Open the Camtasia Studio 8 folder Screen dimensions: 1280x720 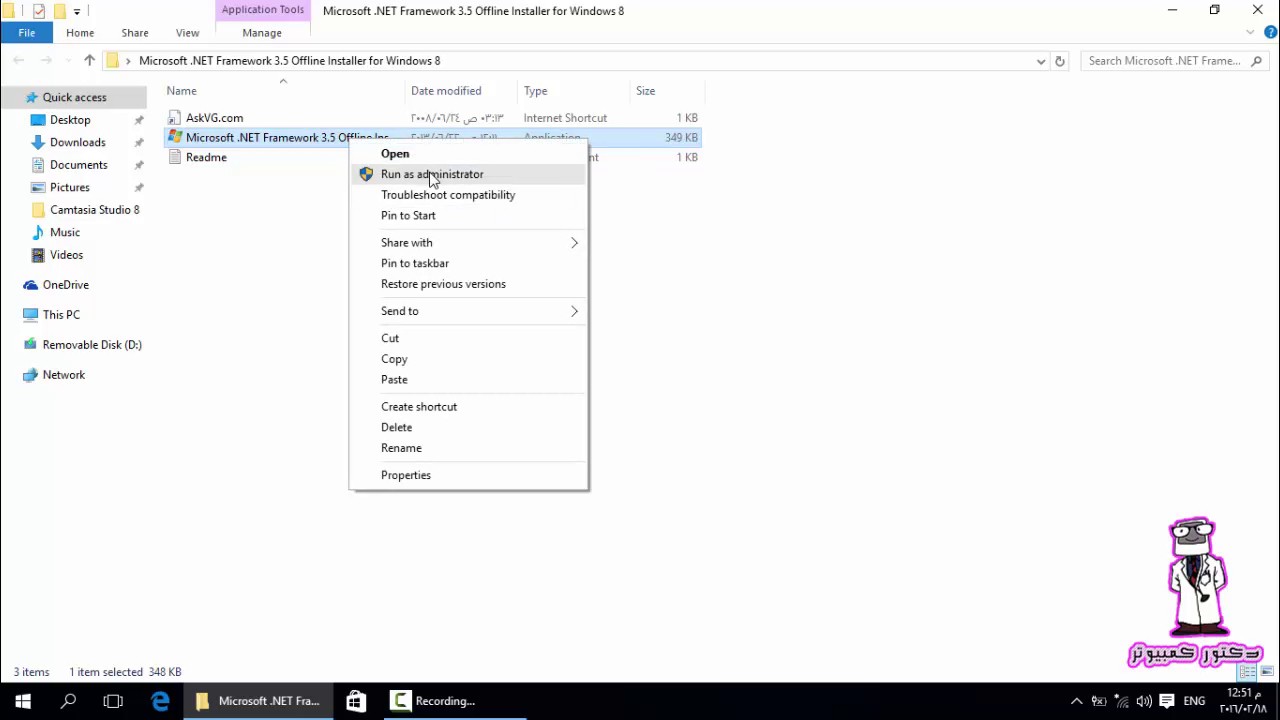[x=94, y=210]
